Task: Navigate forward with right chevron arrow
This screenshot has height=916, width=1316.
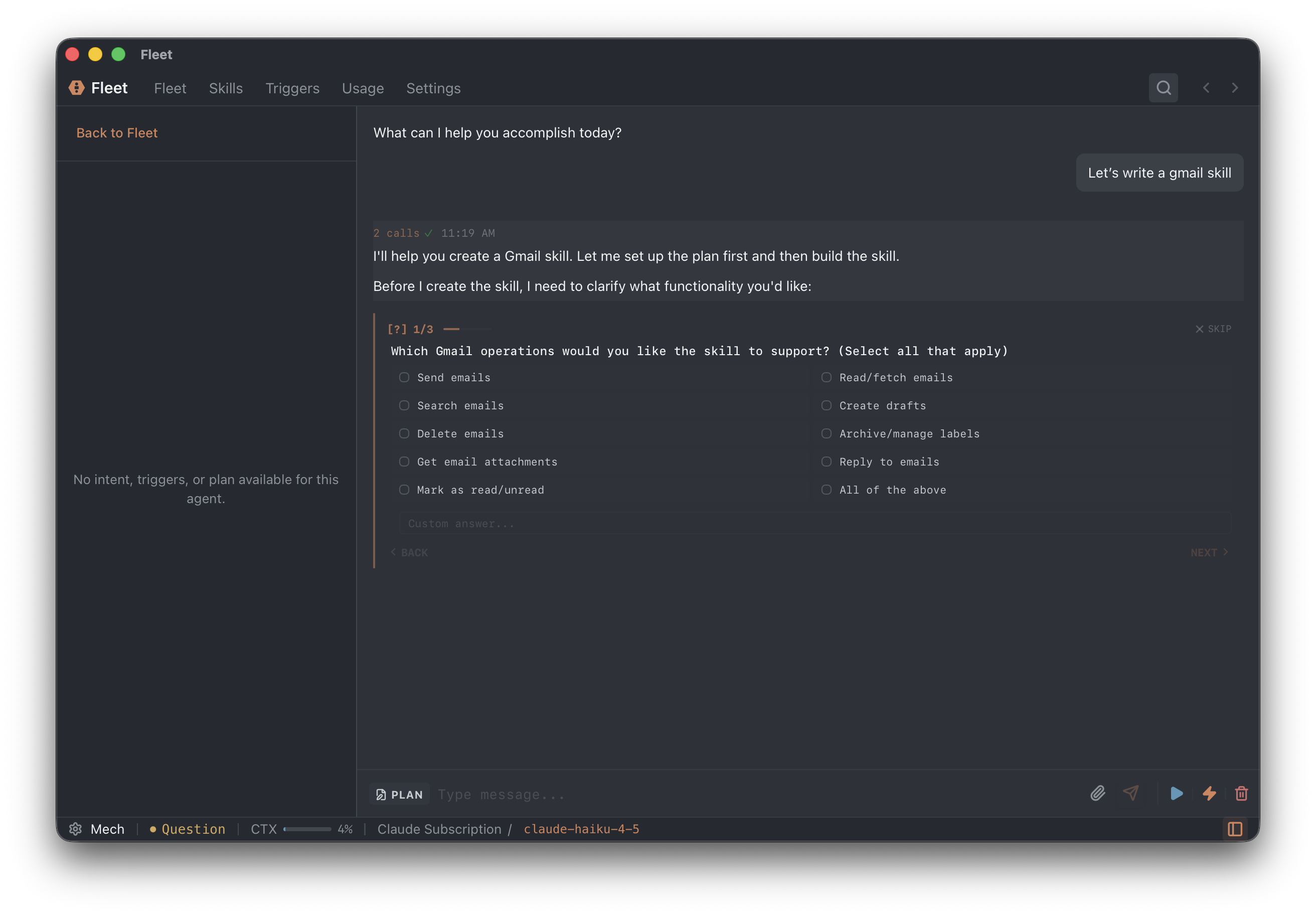Action: 1235,88
